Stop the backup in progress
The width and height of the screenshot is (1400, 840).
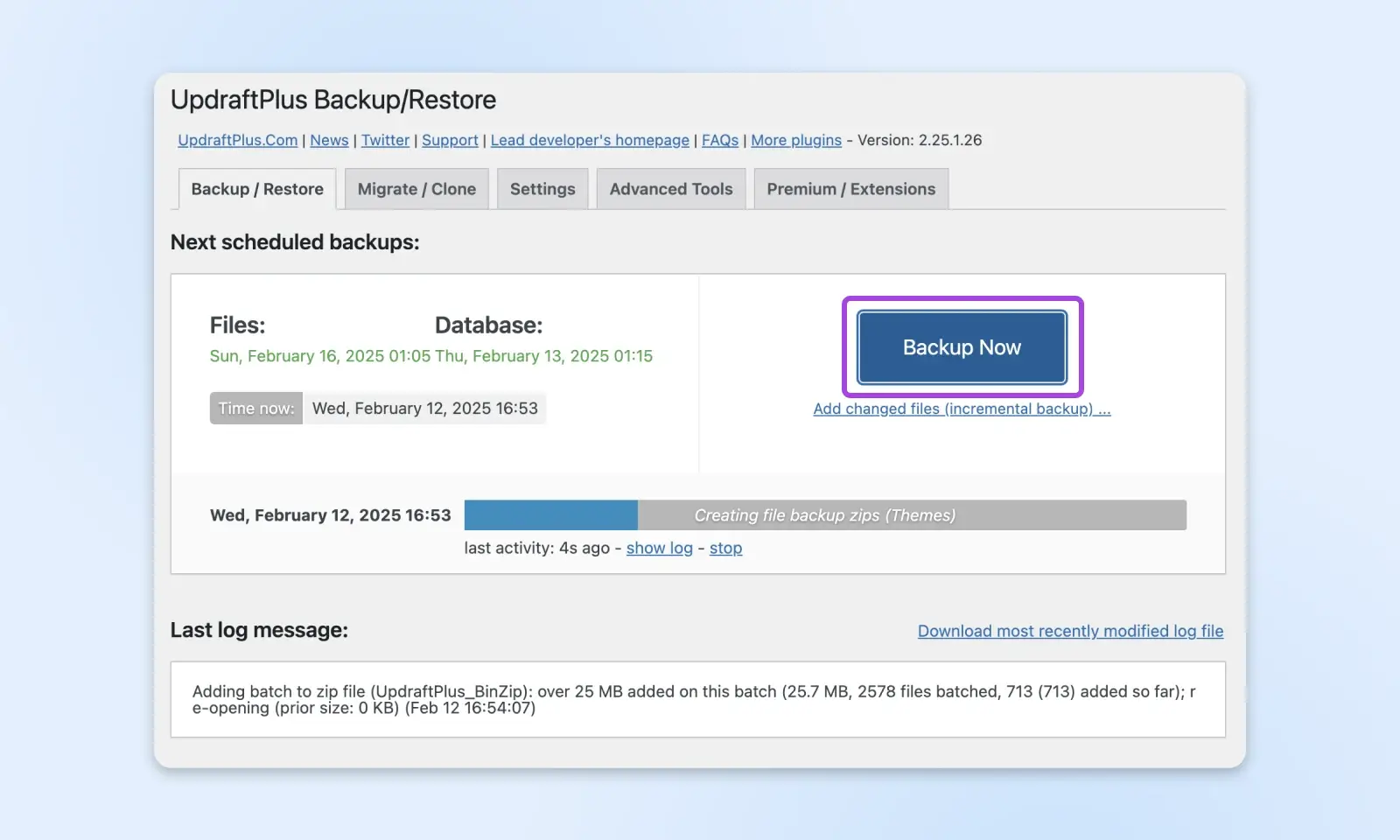[725, 548]
